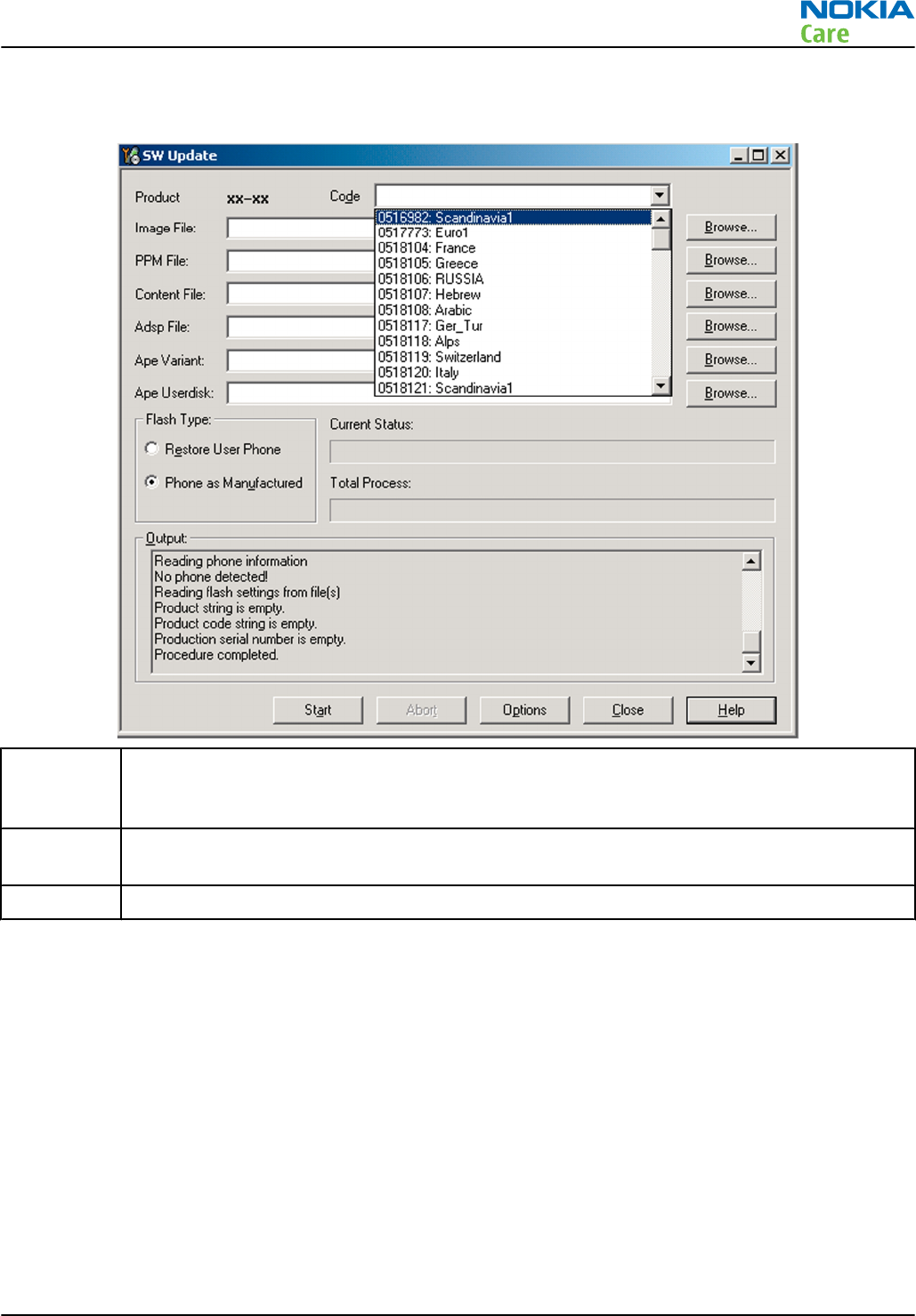
Task: Choose 0516982: Scandinavia1 from the list
Action: click(x=514, y=217)
